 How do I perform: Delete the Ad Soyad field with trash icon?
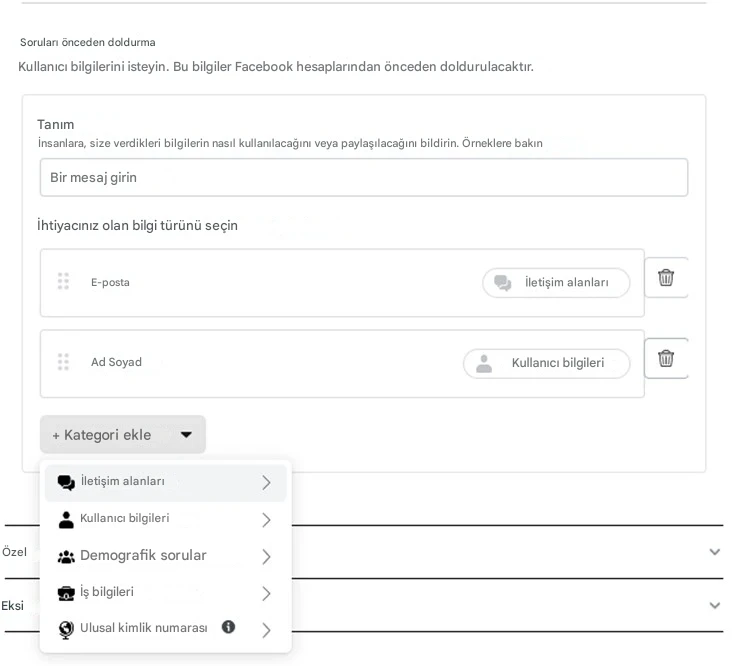pyautogui.click(x=666, y=358)
